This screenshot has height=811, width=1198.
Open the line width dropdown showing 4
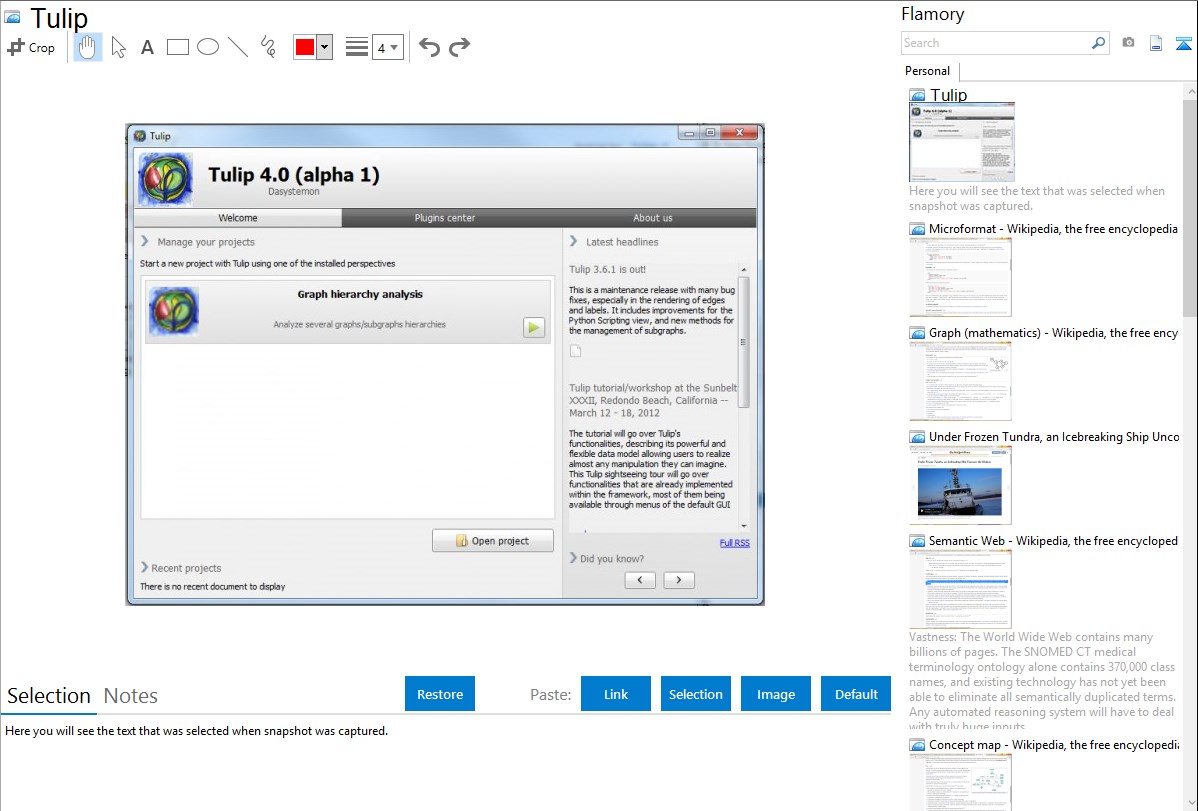click(x=387, y=47)
